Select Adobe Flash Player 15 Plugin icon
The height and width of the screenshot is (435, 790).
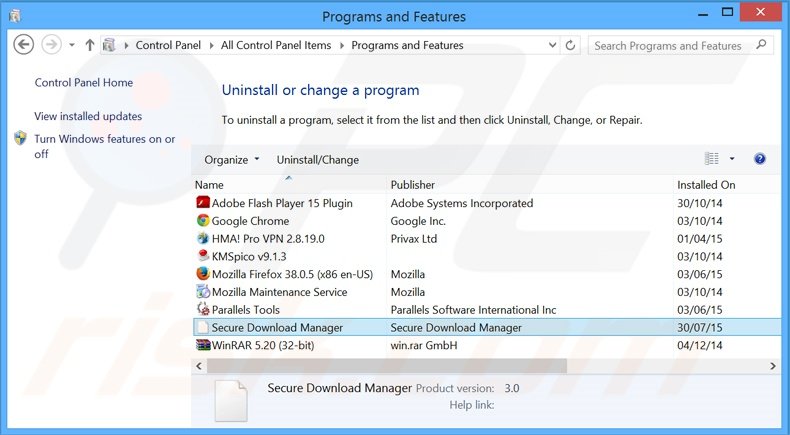point(203,203)
